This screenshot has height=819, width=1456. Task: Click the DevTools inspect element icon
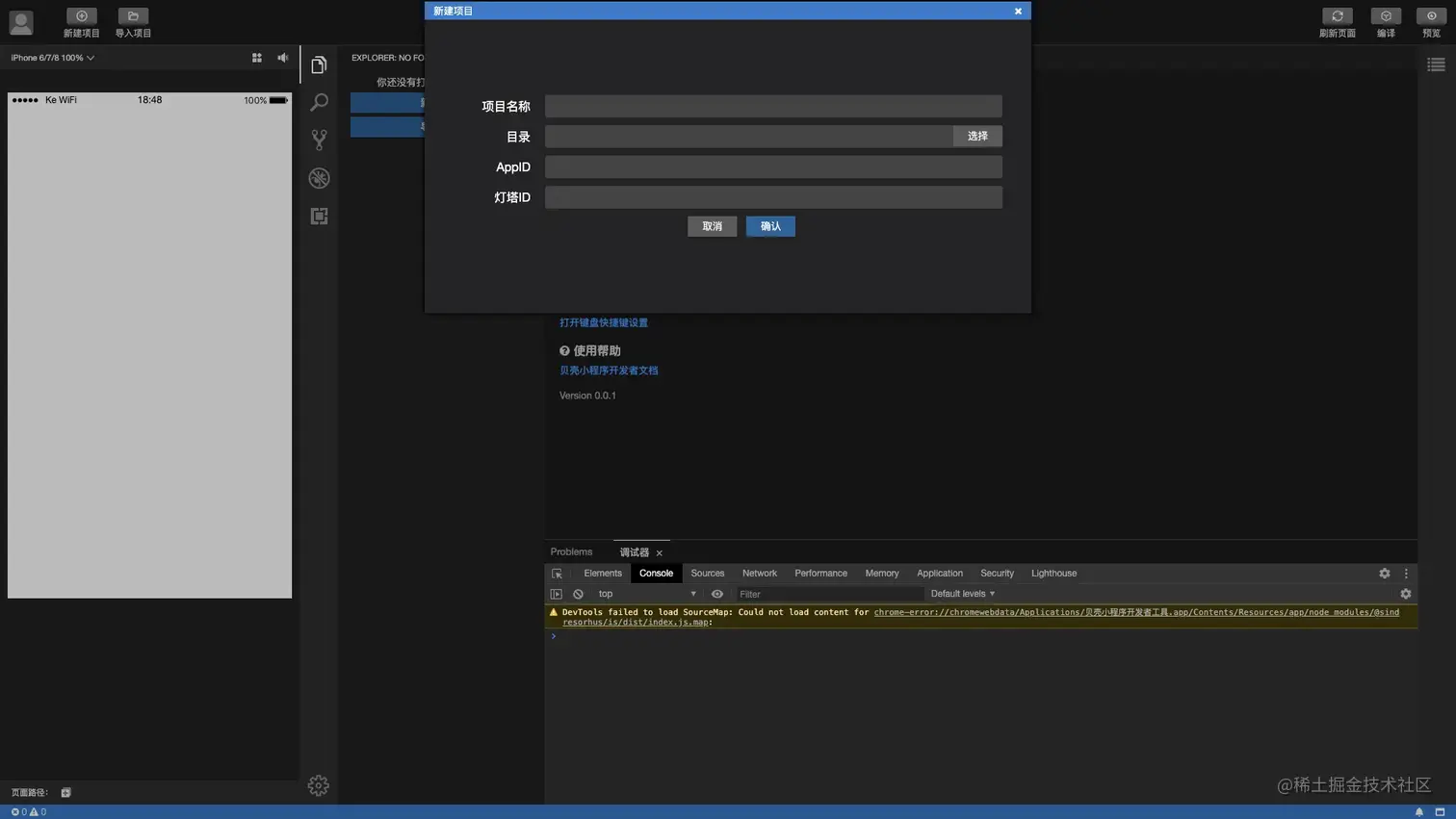tap(557, 574)
